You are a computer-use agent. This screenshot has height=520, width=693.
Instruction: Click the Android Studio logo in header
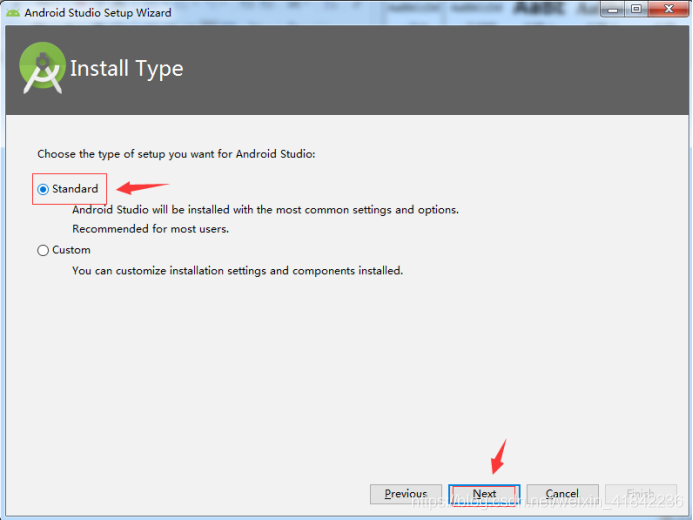(42, 68)
